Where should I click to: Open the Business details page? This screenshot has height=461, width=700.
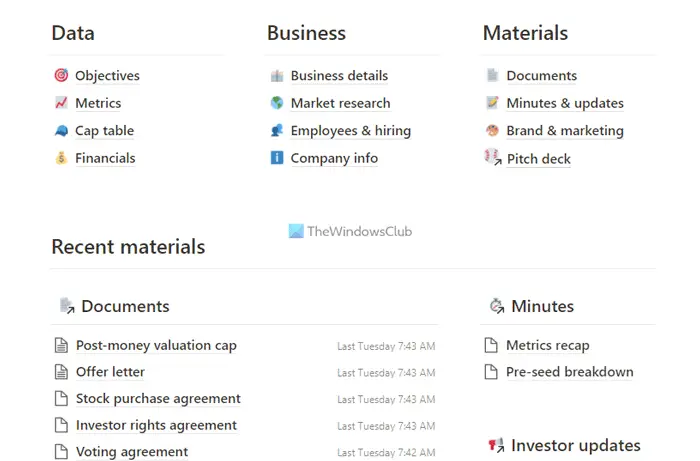pyautogui.click(x=339, y=75)
